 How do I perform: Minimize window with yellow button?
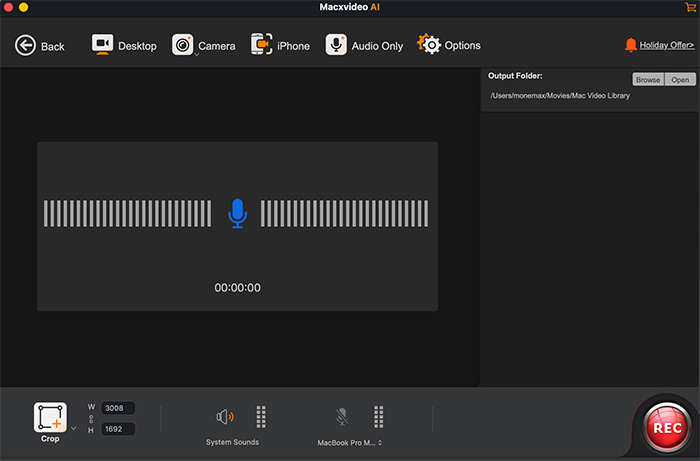coord(23,7)
